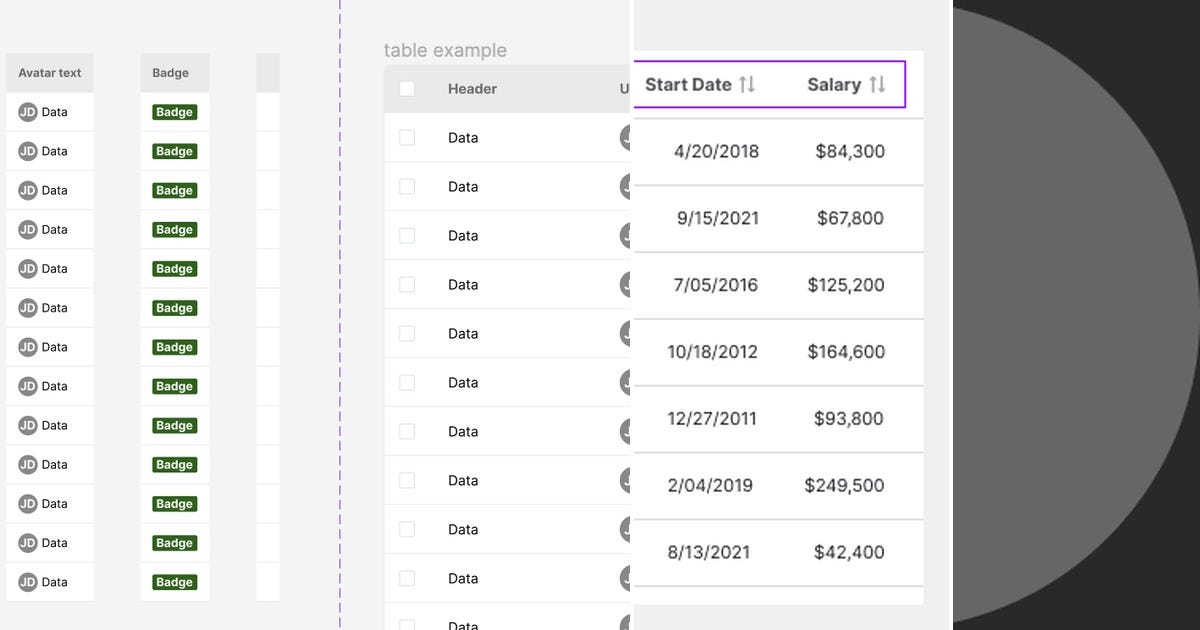This screenshot has height=630, width=1200.
Task: Click the JD avatar in the fifth row
Action: click(27, 268)
